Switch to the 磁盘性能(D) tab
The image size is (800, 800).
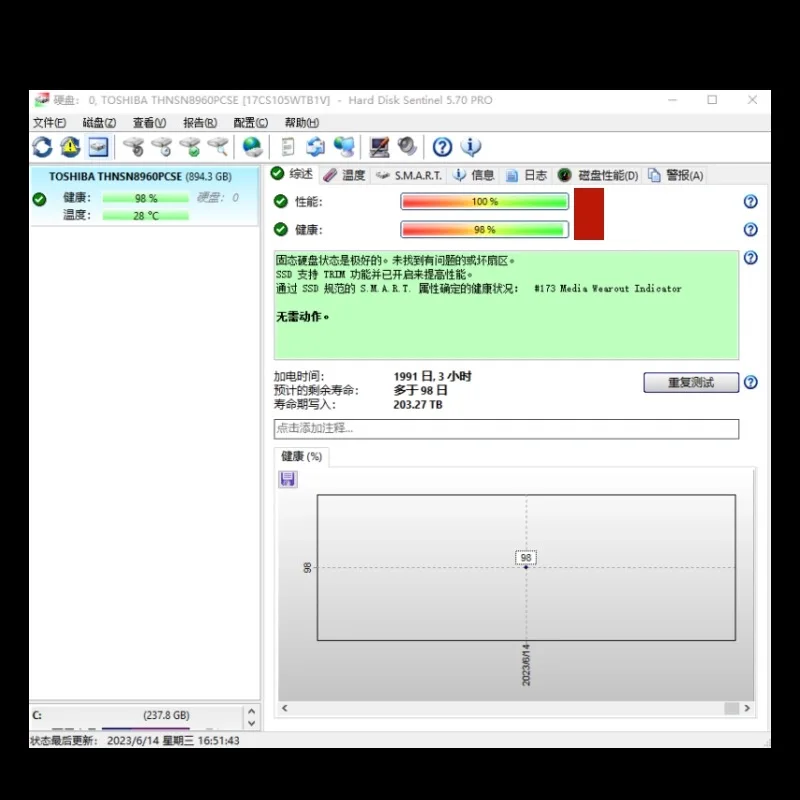(x=598, y=176)
